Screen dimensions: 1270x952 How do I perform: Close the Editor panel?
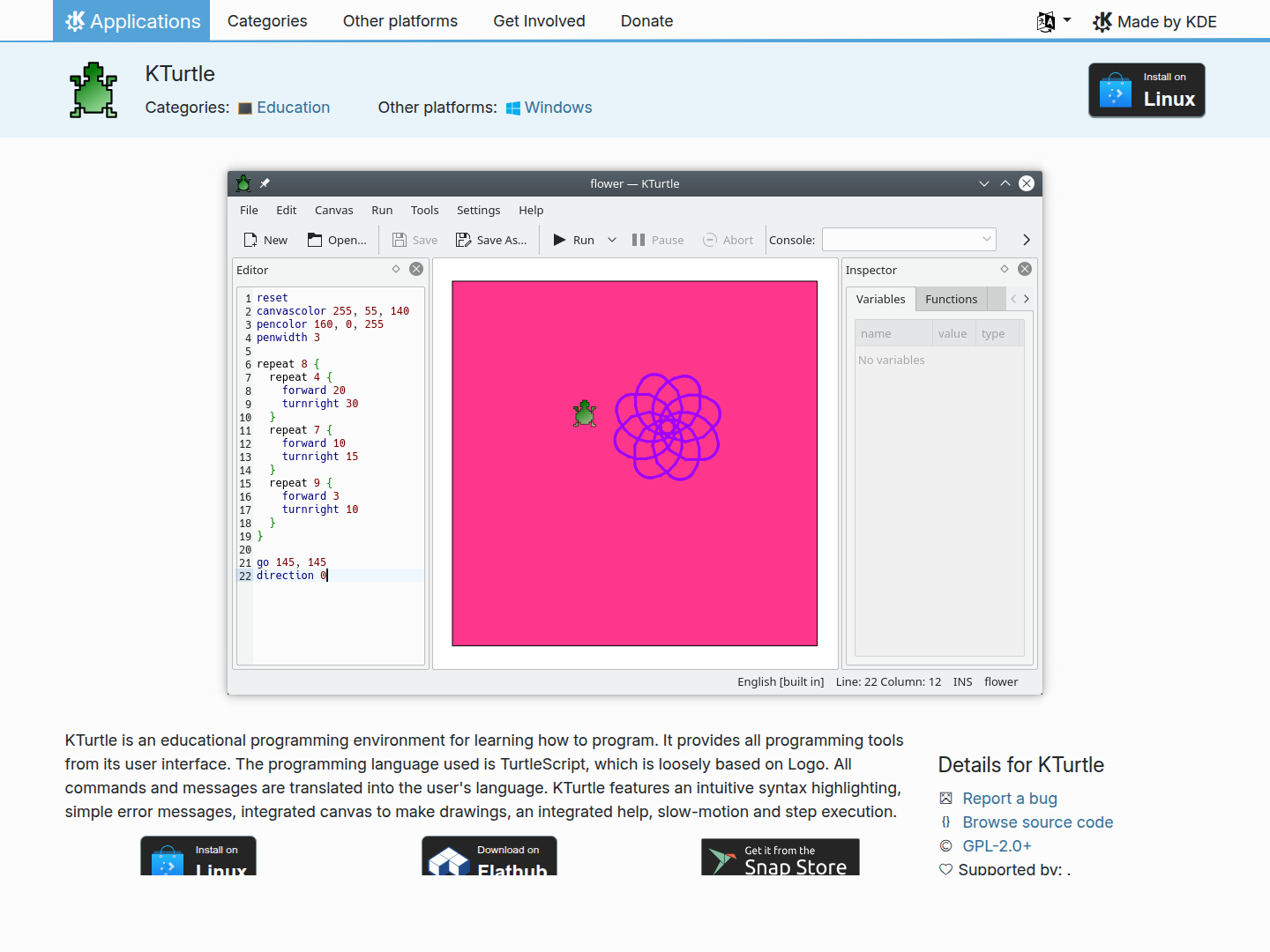pos(416,269)
